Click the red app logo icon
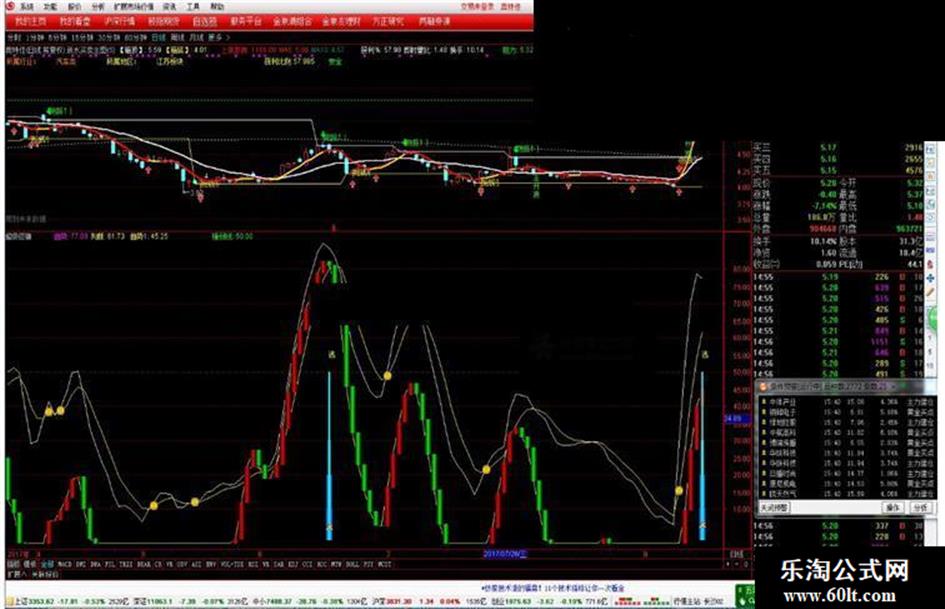This screenshot has width=945, height=609. click(10, 7)
